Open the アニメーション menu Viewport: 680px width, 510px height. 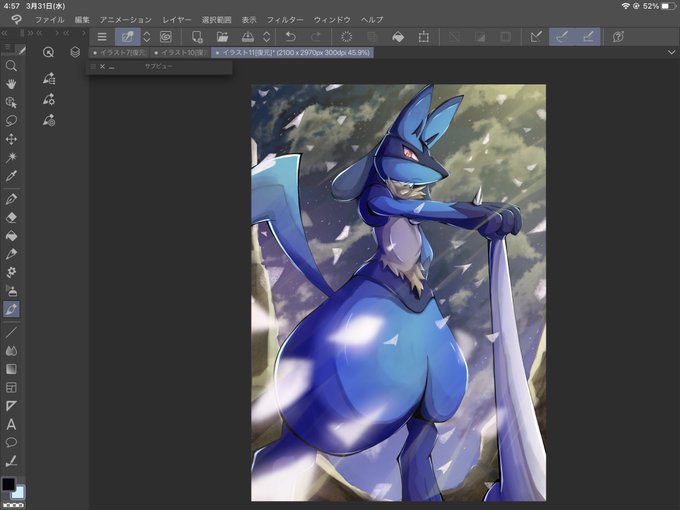coord(126,20)
